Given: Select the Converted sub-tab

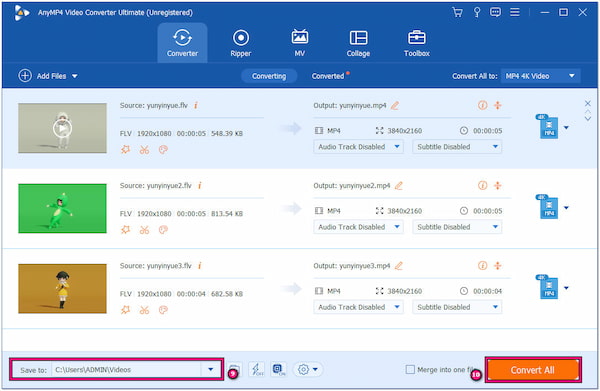Looking at the screenshot, I should point(328,76).
